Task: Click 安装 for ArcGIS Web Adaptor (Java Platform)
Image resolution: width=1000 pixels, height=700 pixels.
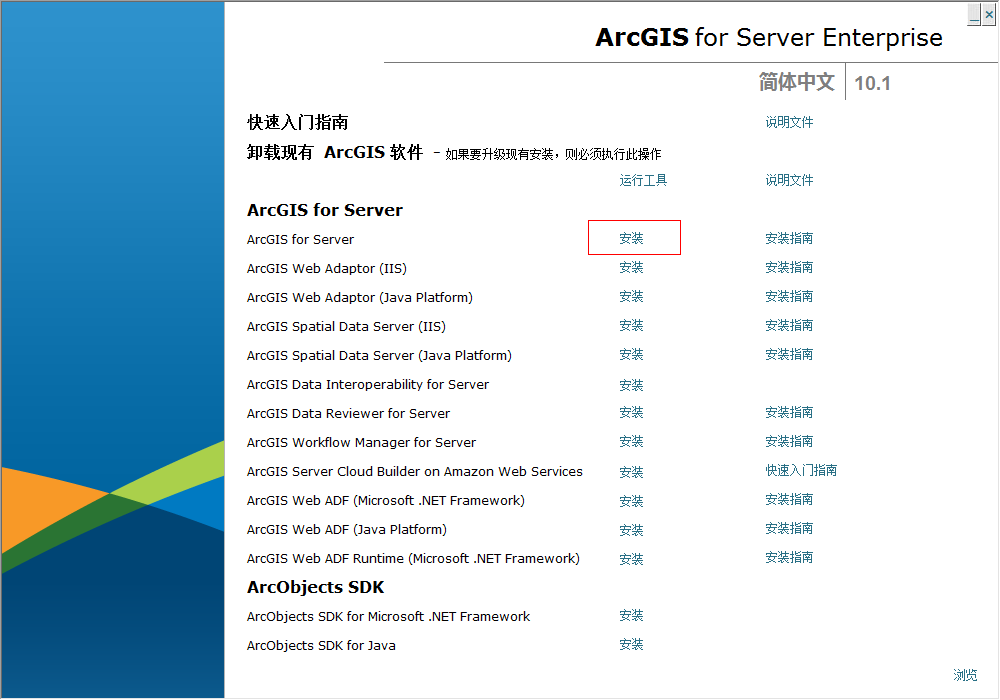Action: pos(631,296)
